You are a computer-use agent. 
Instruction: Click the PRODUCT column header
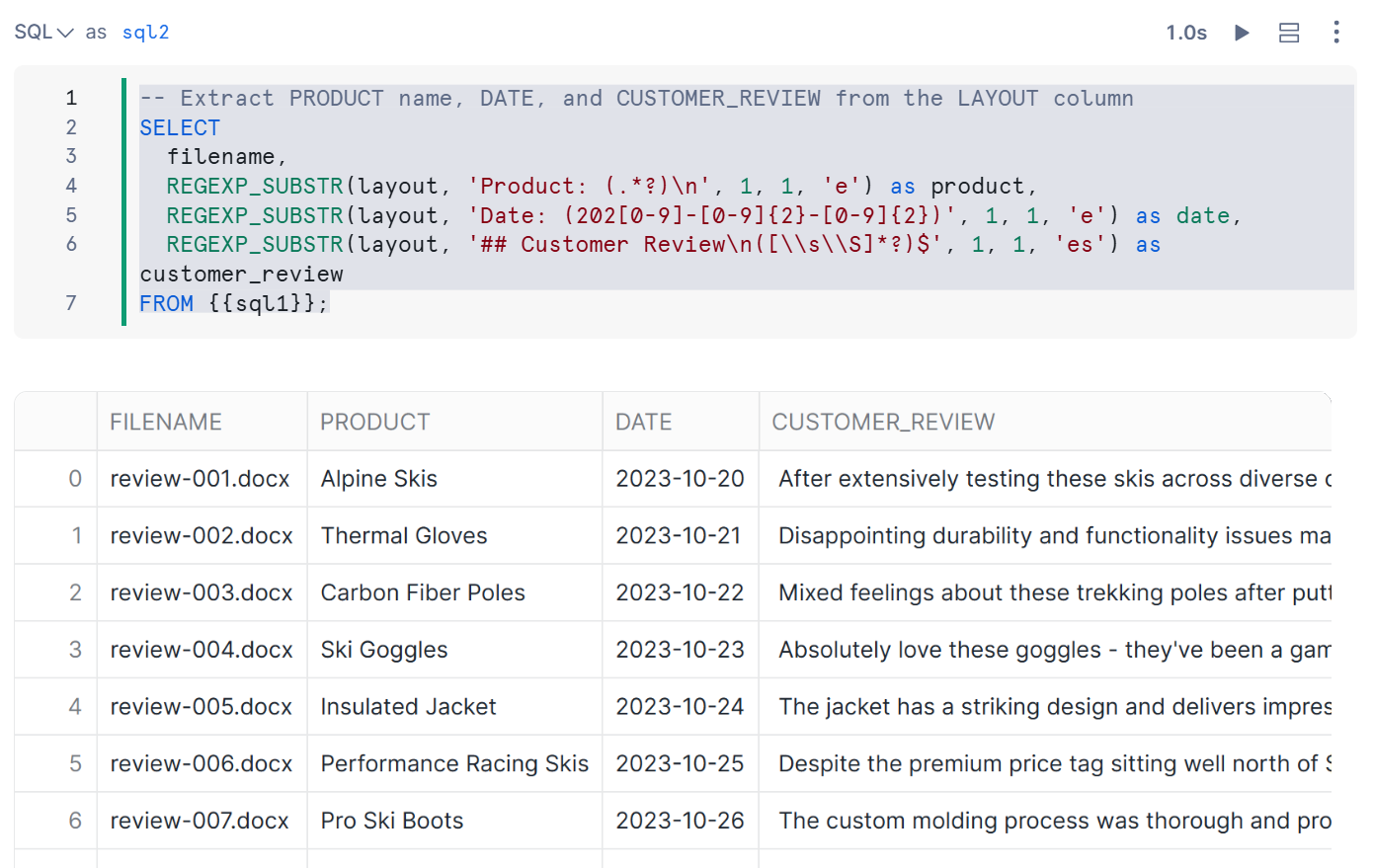click(x=374, y=422)
